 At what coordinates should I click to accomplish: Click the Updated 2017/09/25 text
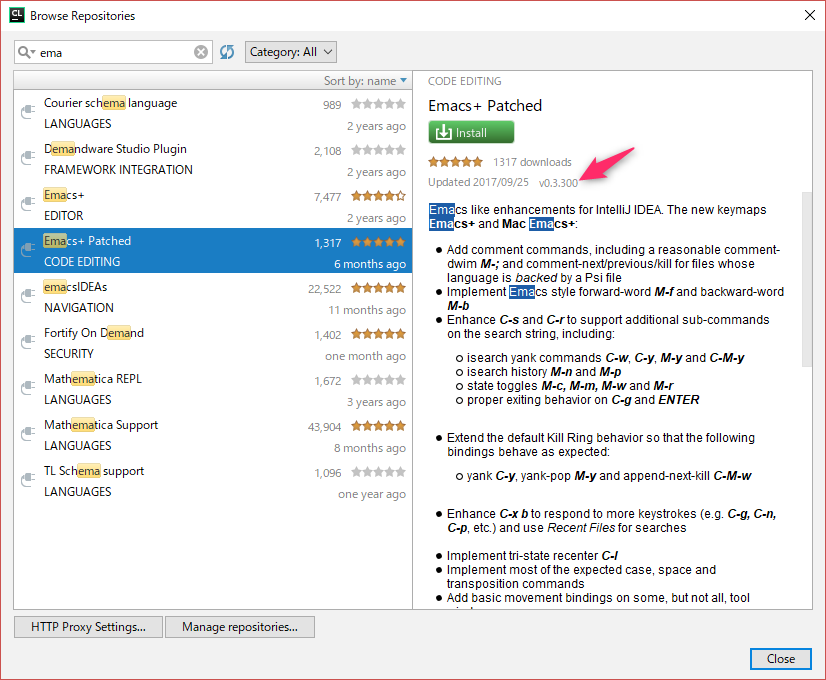click(x=478, y=182)
